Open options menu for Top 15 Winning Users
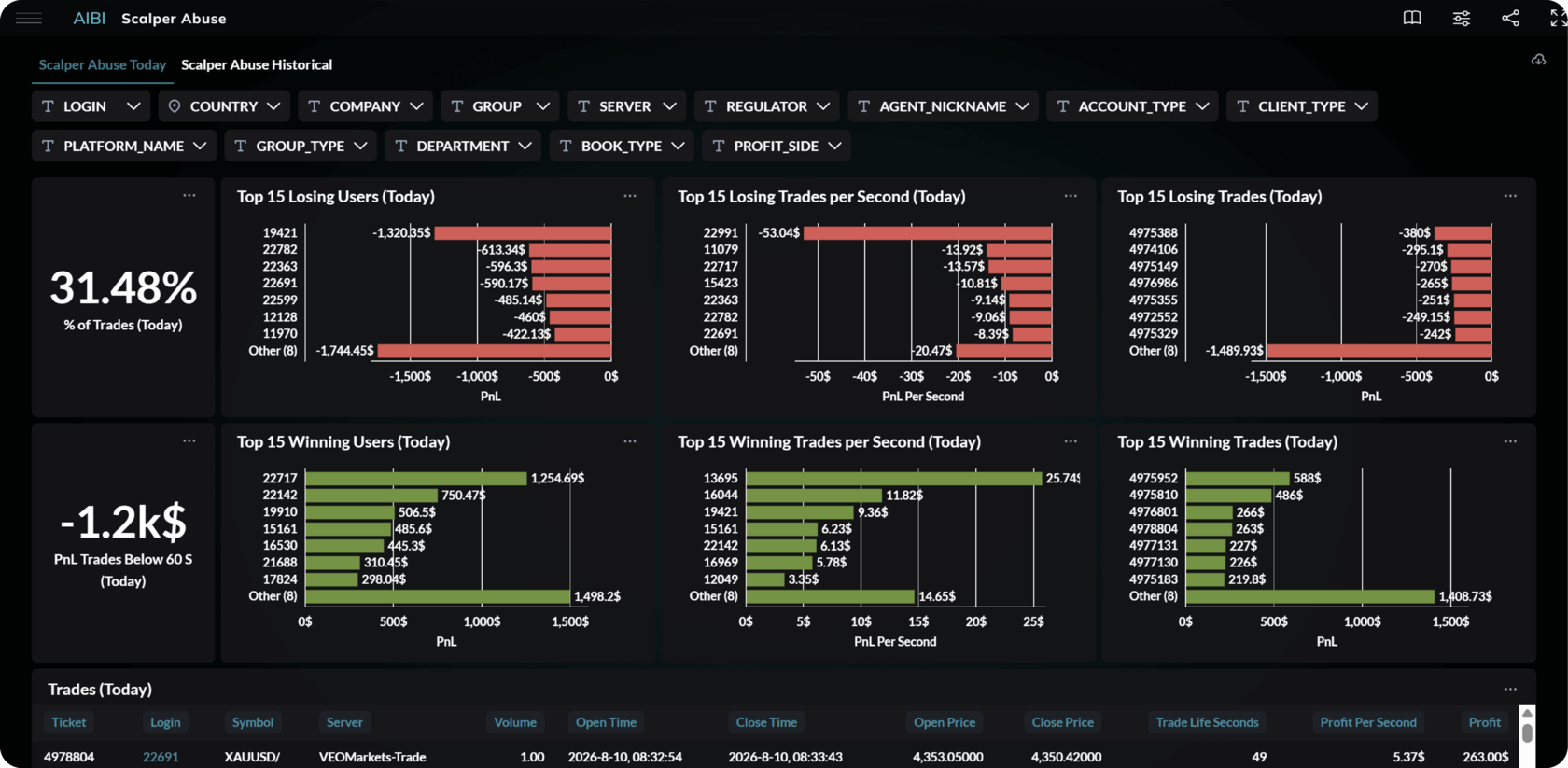Screen dimensions: 1568x768 630,441
